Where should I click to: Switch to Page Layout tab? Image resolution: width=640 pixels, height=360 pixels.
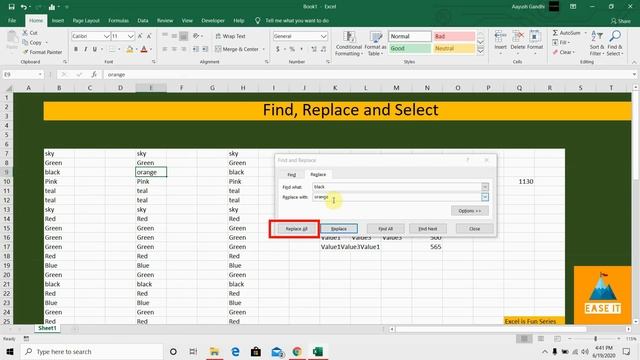pos(86,20)
